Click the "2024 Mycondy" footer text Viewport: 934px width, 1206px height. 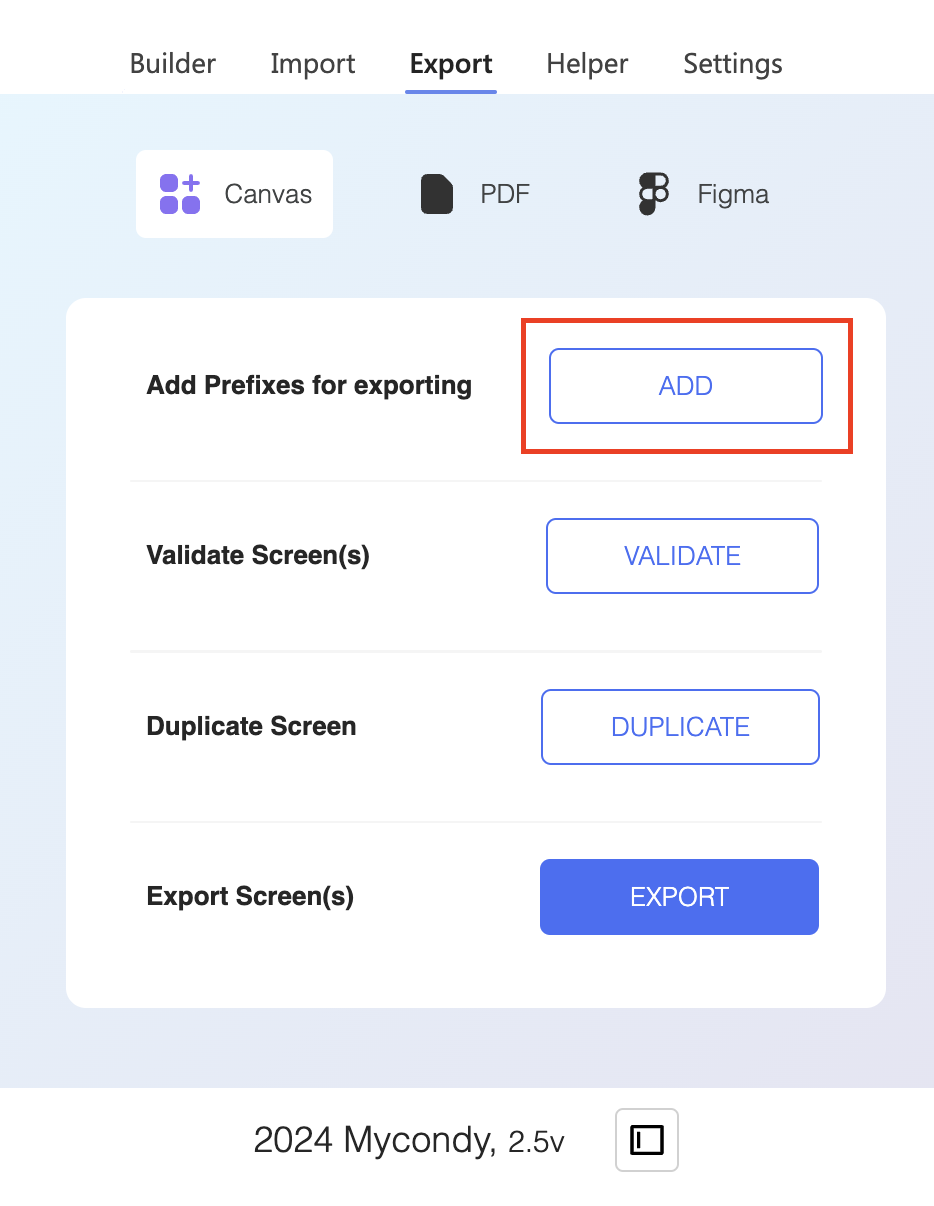coord(374,1140)
